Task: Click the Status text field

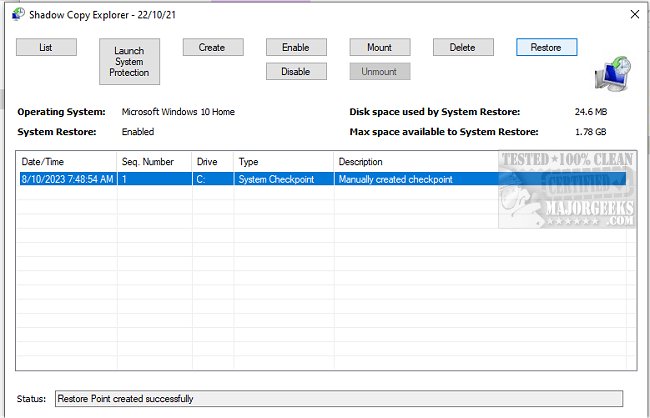Action: coord(338,399)
